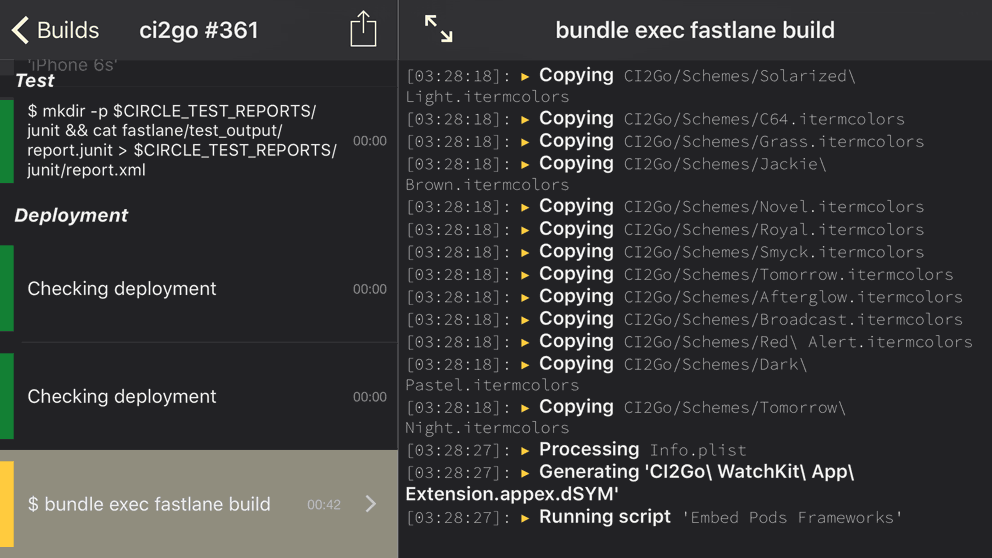Tap yellow status bar of fastlane build step

tap(7, 504)
